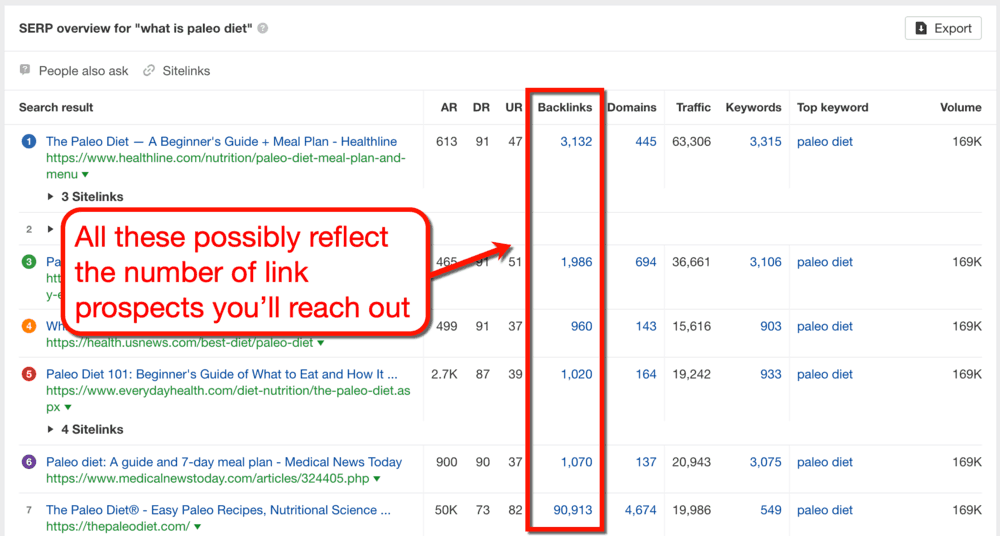Open thepaleodiet.com URL dropdown arrow
Screen dimensions: 1000x536
(x=198, y=527)
